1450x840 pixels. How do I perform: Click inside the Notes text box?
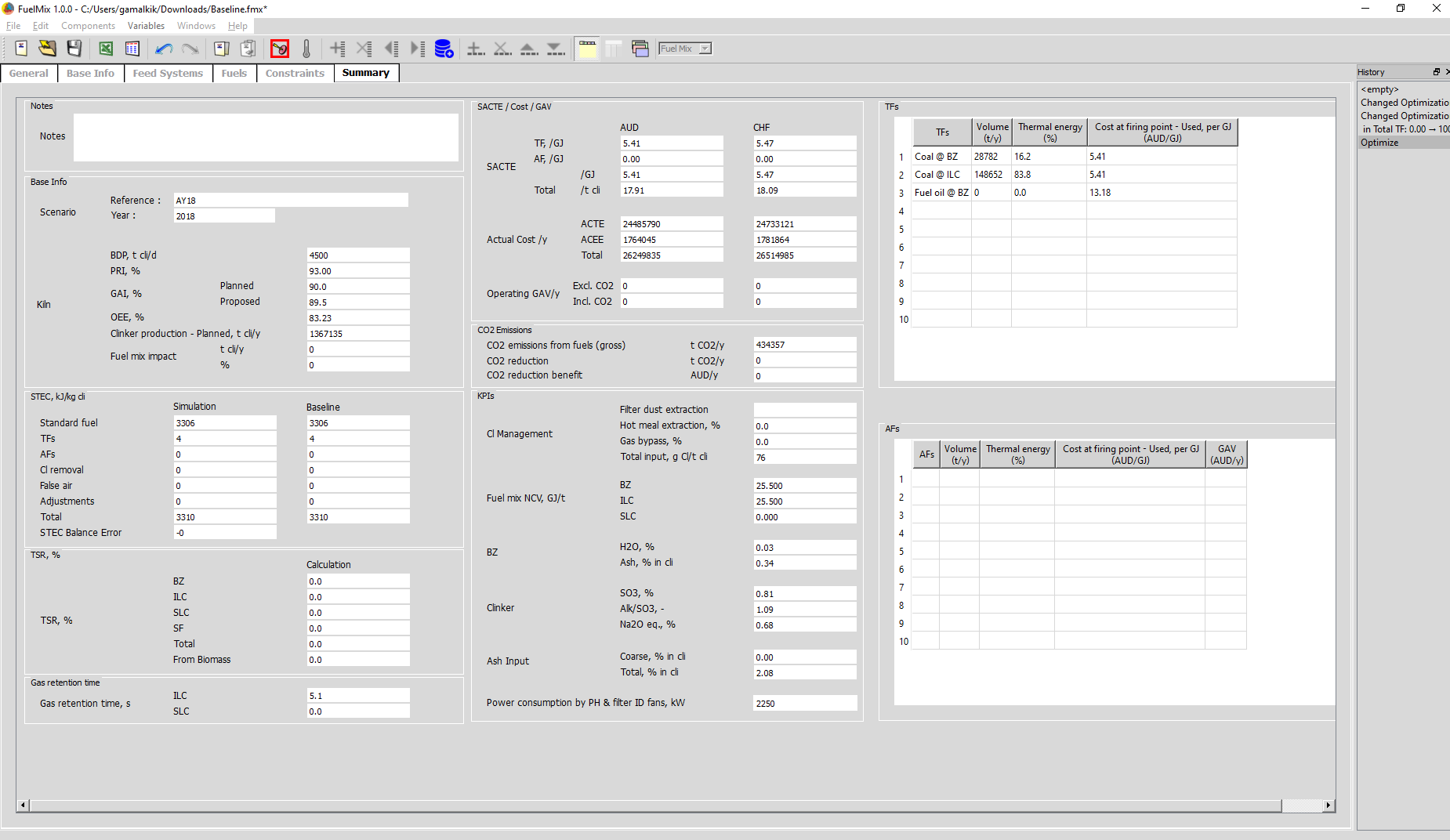(x=266, y=137)
